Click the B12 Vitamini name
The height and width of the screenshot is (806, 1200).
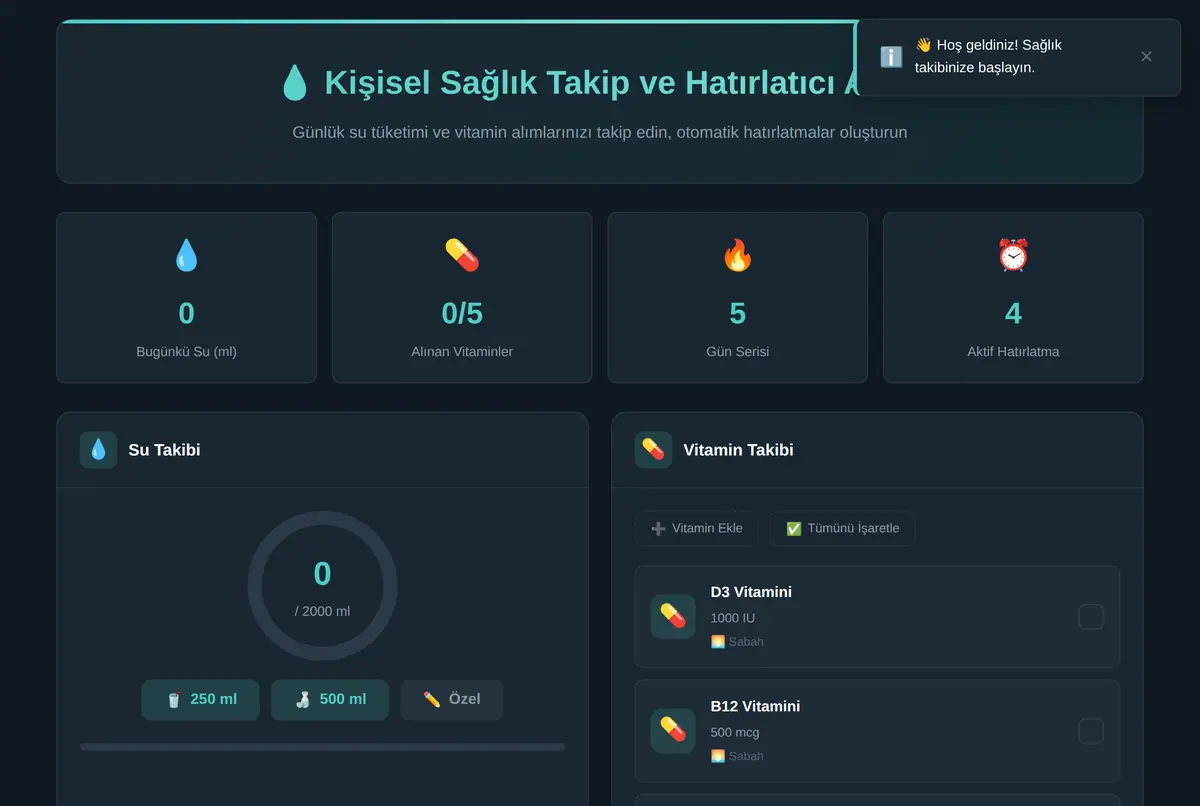click(755, 706)
